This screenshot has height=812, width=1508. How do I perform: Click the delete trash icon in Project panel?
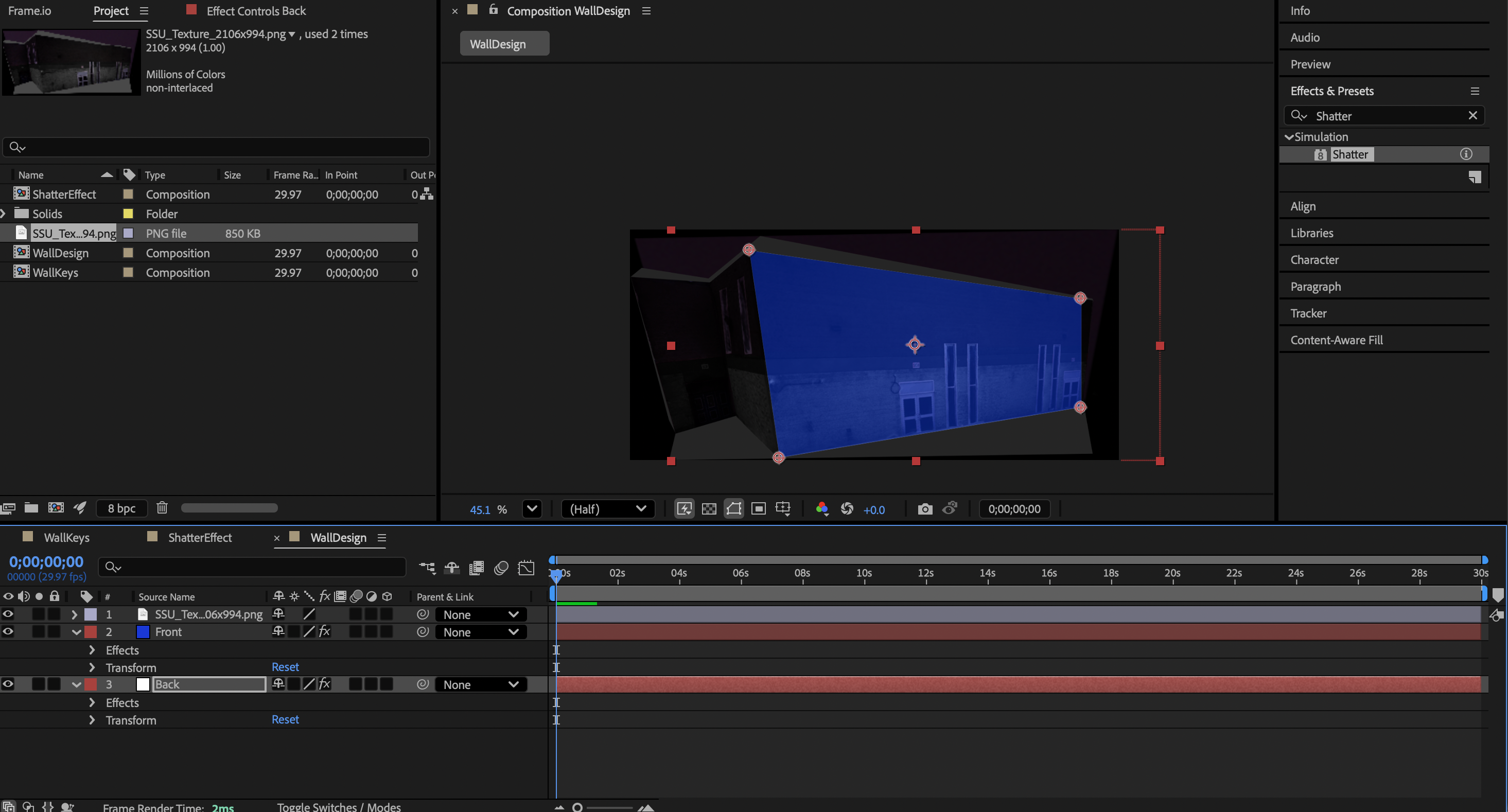162,507
